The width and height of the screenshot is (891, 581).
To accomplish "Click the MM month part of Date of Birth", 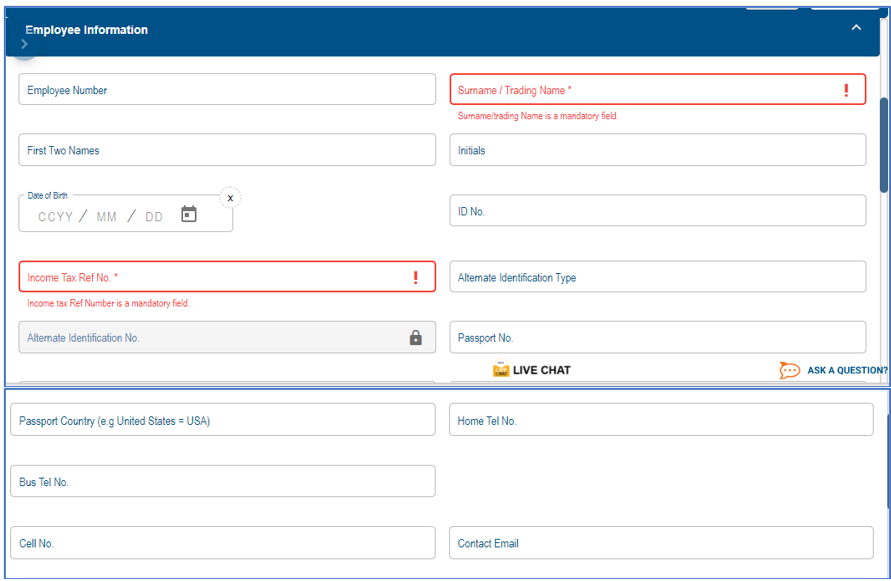I will (x=106, y=217).
